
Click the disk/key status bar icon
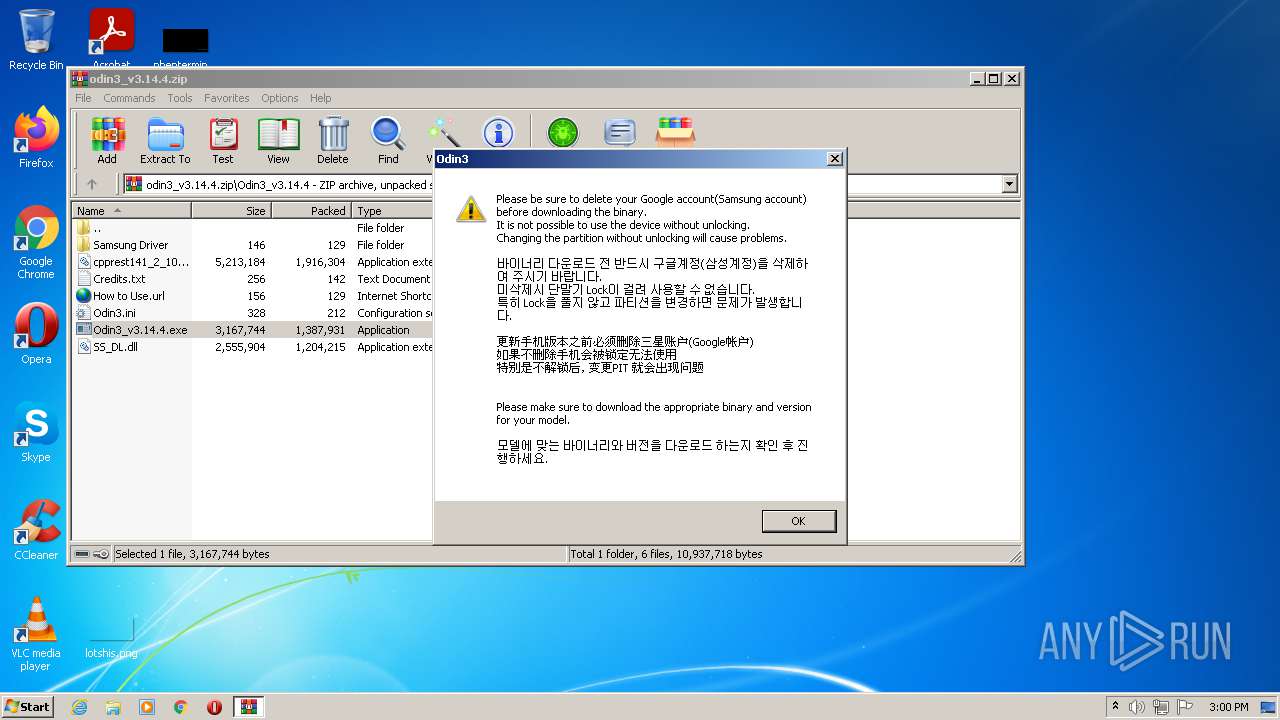point(92,554)
